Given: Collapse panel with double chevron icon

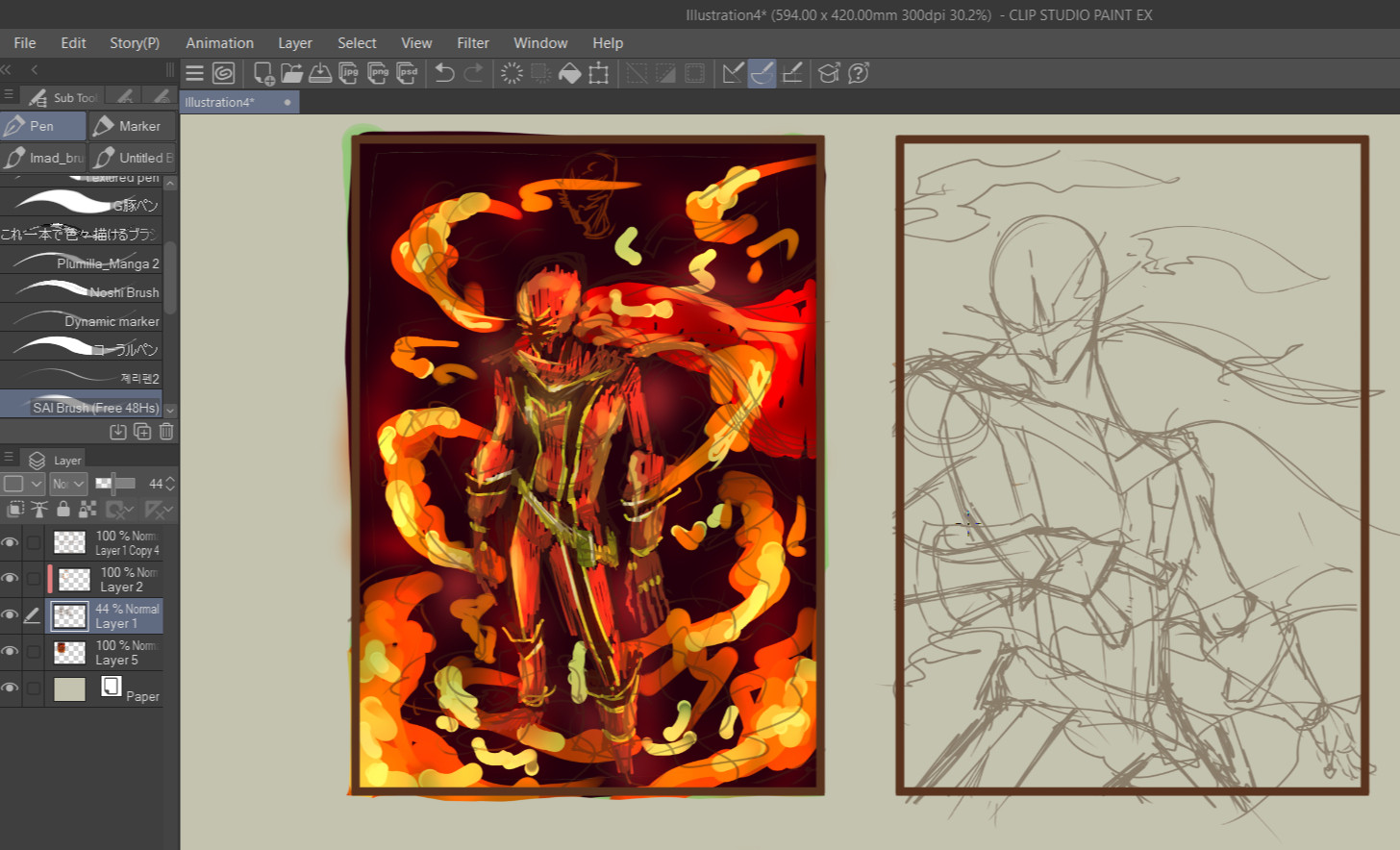Looking at the screenshot, I should 6,69.
